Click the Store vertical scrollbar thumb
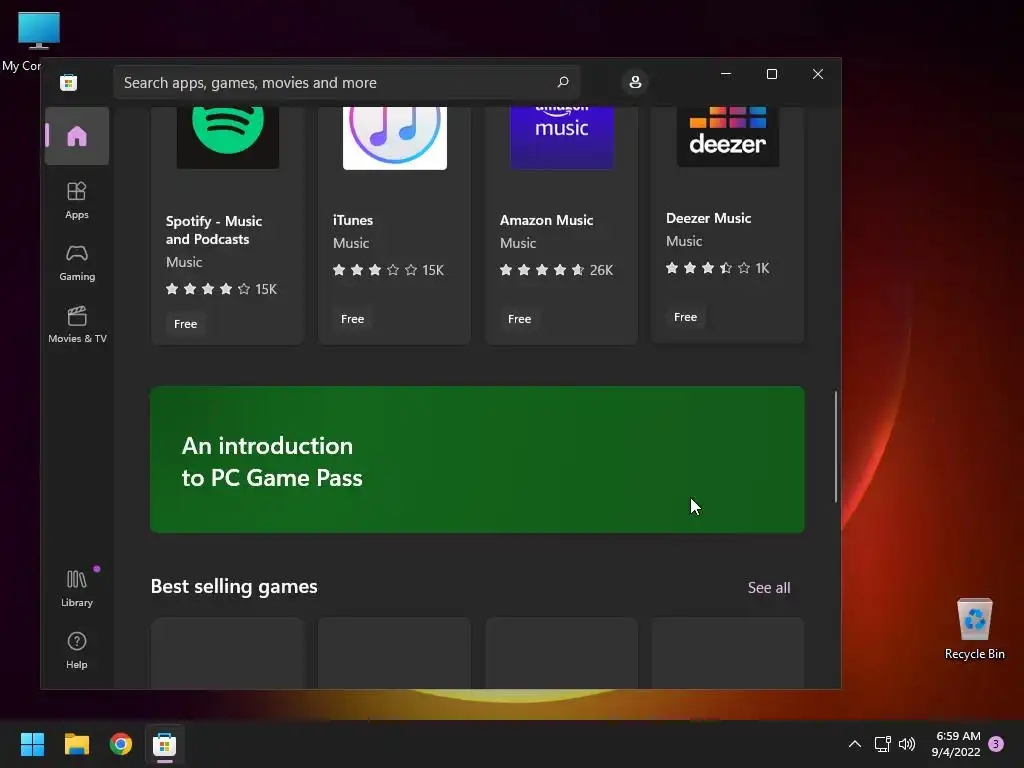The height and width of the screenshot is (768, 1024). coord(835,447)
